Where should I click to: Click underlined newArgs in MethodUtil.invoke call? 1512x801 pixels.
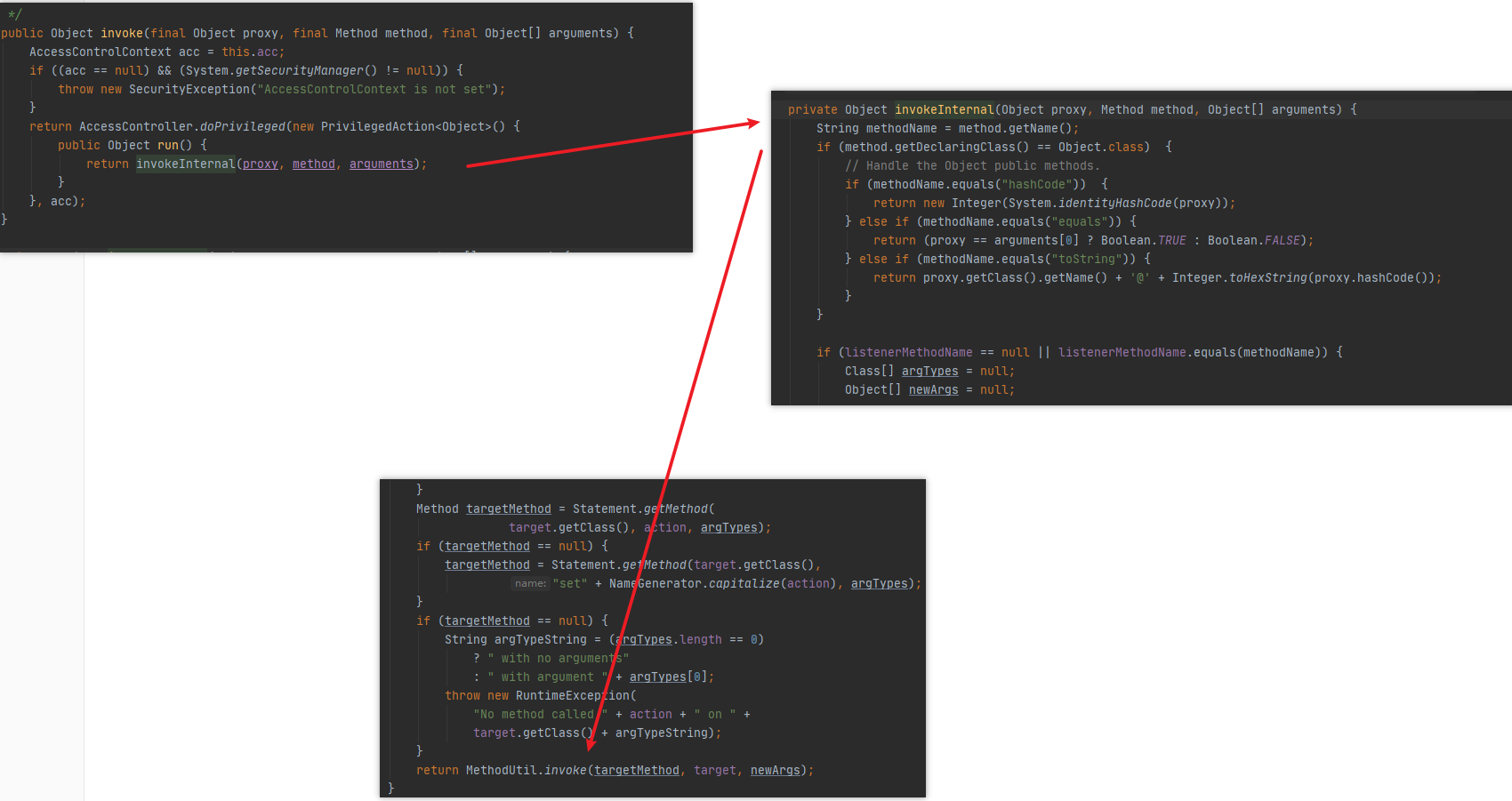point(775,771)
